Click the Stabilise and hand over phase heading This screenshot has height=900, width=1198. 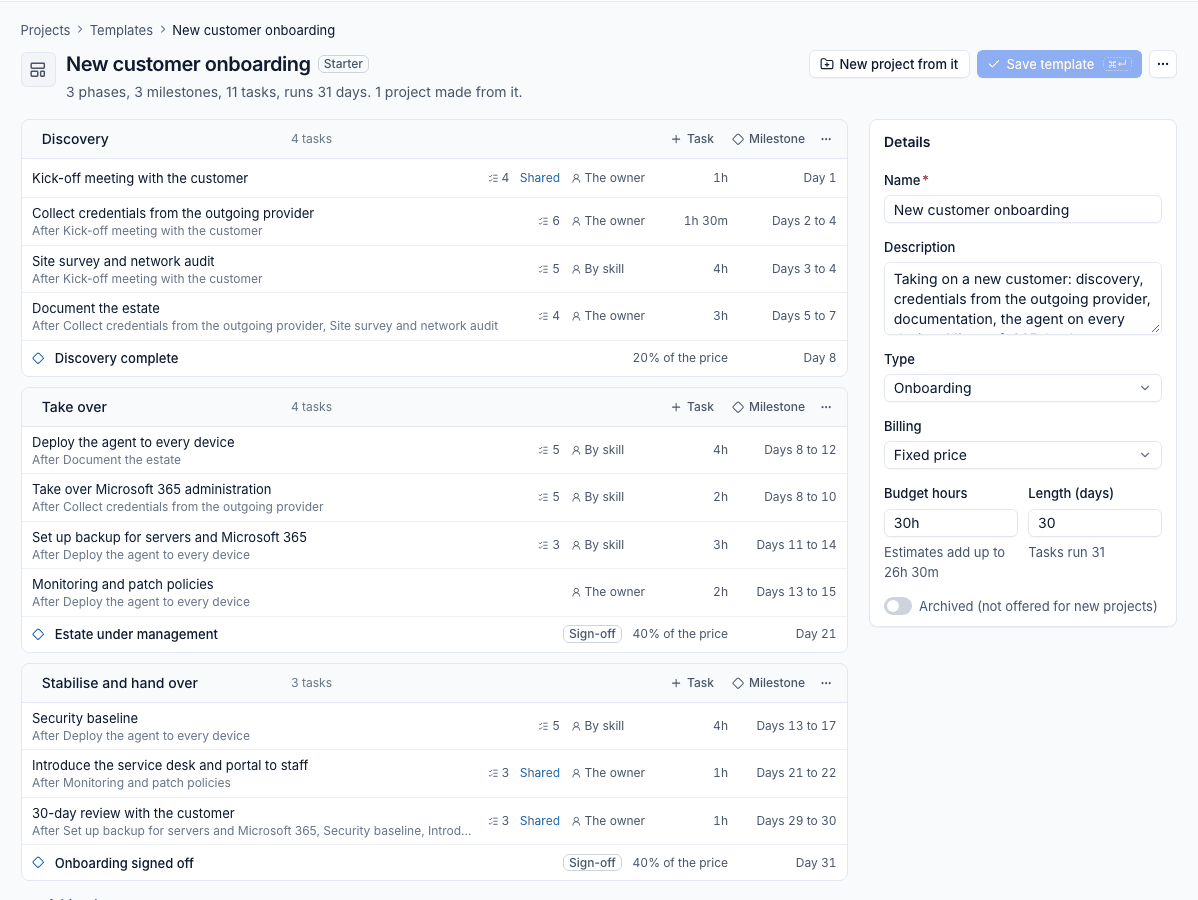tap(119, 683)
